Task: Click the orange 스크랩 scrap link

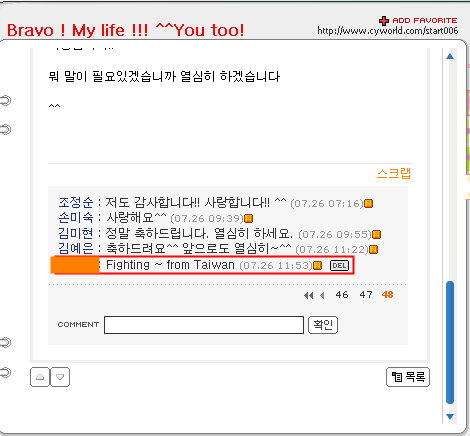Action: point(394,173)
